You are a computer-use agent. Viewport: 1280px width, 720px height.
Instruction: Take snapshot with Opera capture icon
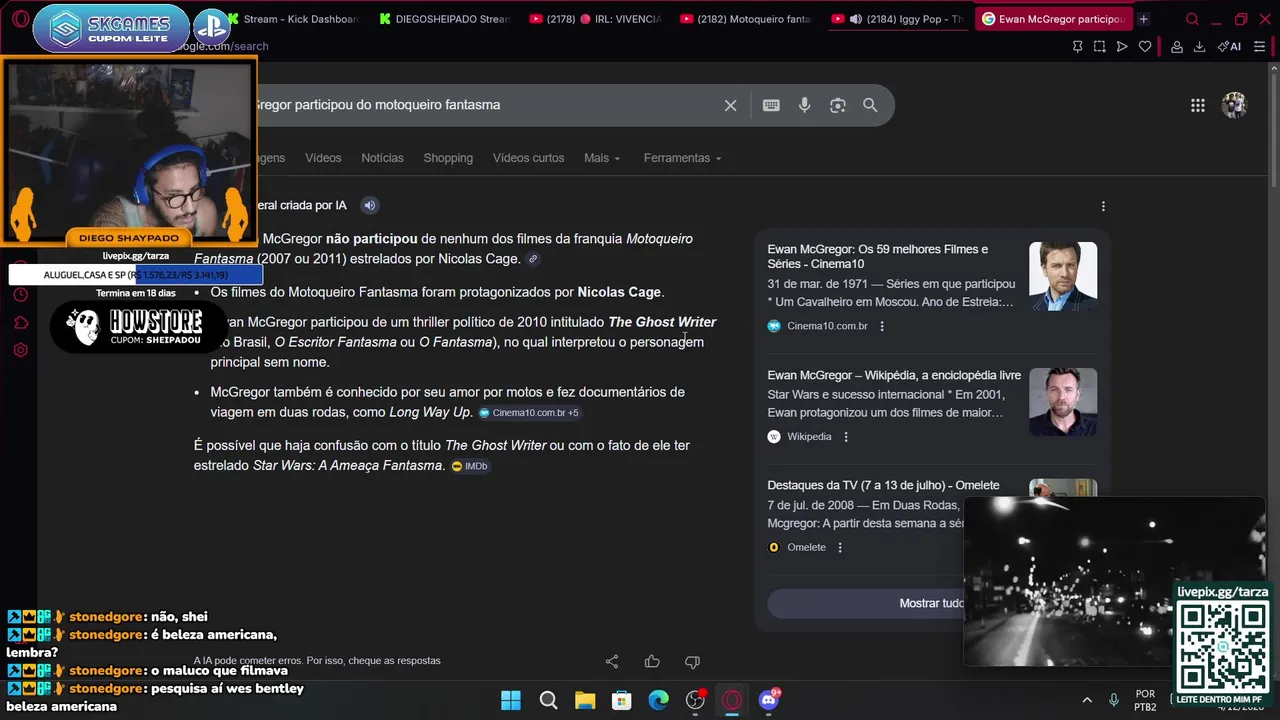pos(1099,46)
